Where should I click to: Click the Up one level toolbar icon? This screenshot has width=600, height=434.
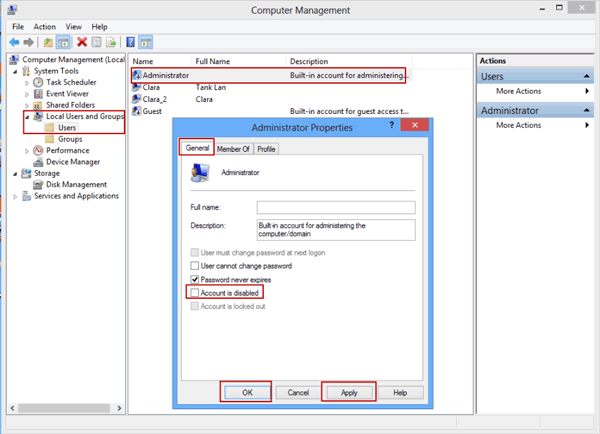click(48, 42)
